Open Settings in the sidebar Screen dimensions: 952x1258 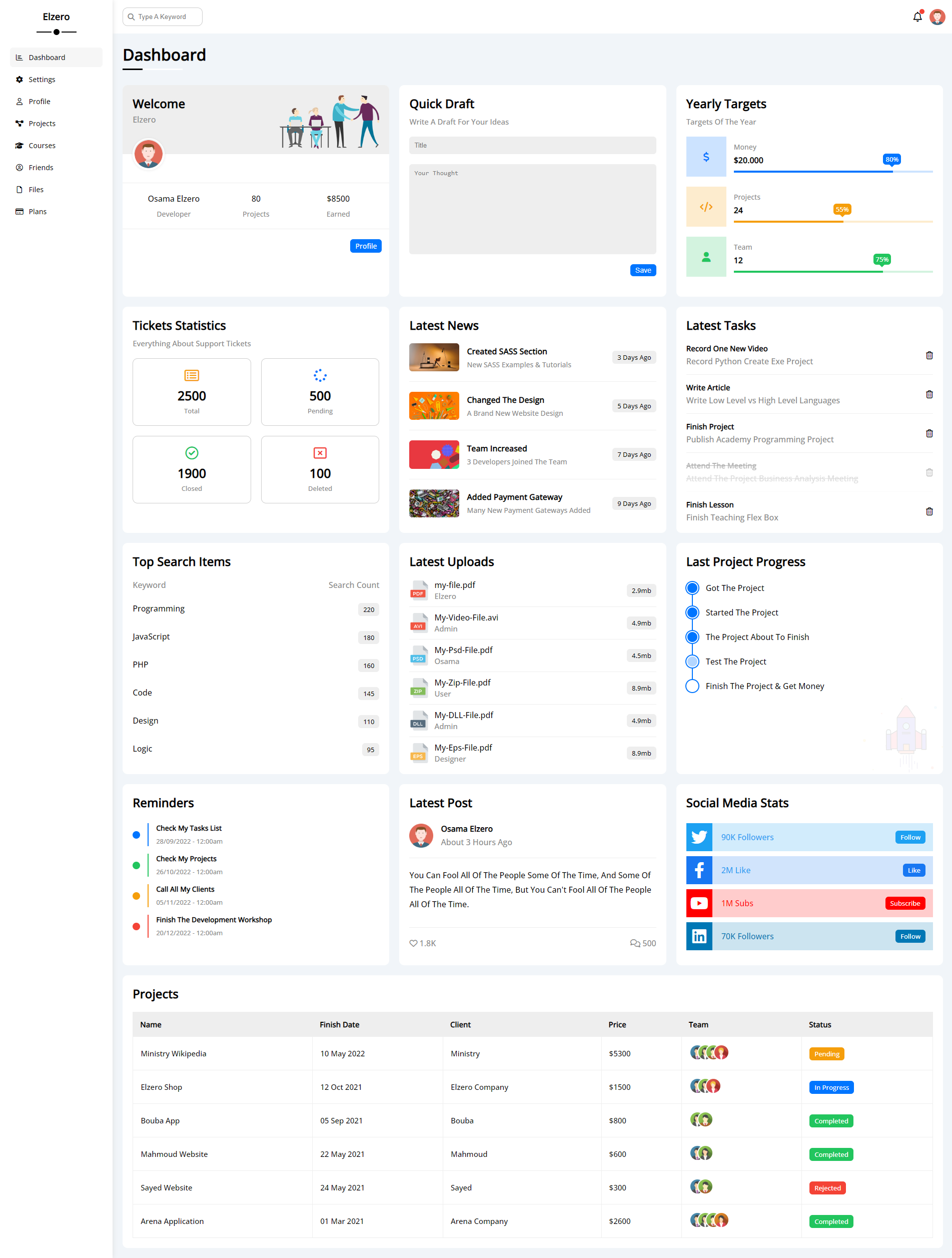pos(57,80)
